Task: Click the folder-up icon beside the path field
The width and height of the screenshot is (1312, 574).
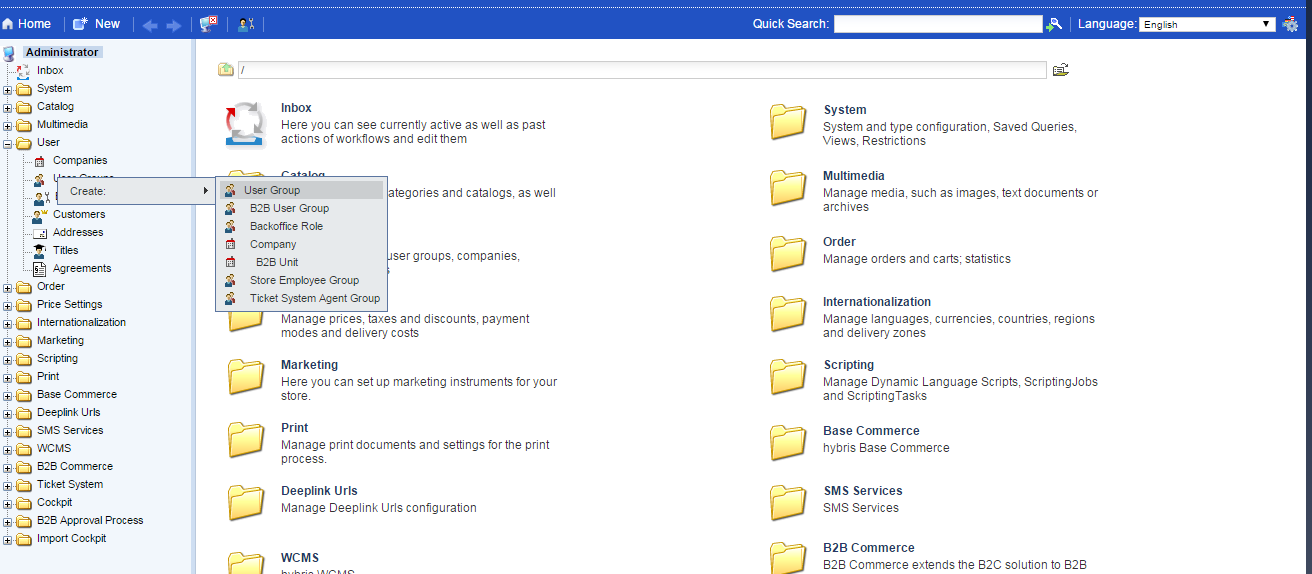Action: pos(226,69)
